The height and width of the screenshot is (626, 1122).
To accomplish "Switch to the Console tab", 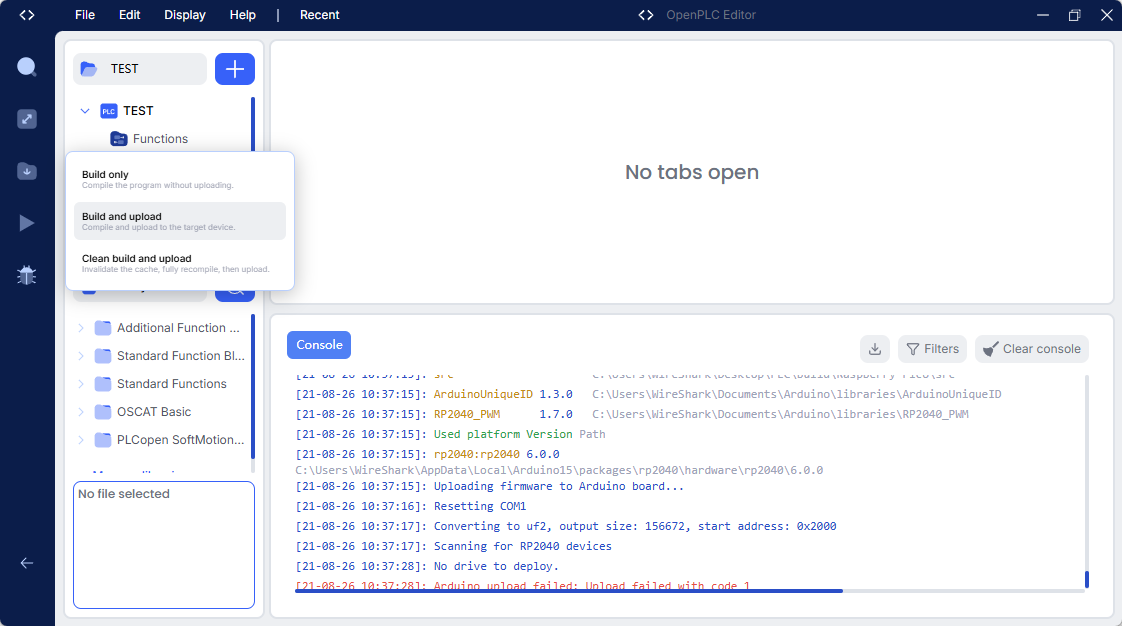I will pos(319,345).
